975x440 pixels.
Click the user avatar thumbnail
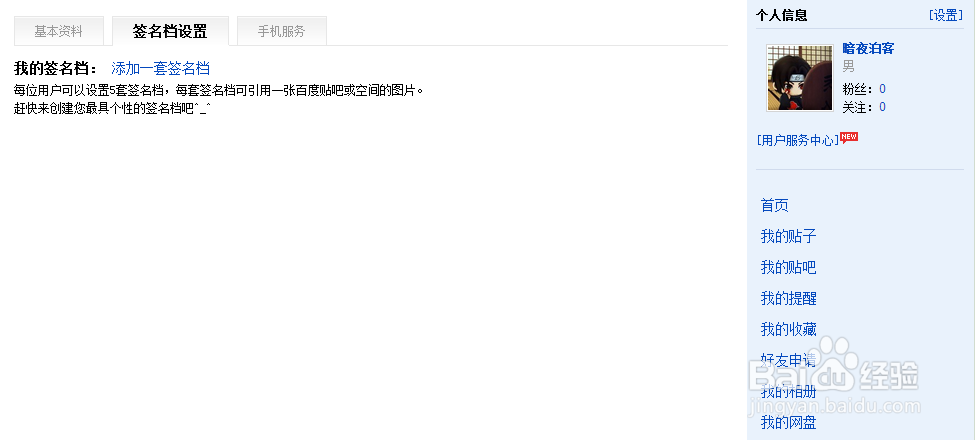(x=800, y=78)
